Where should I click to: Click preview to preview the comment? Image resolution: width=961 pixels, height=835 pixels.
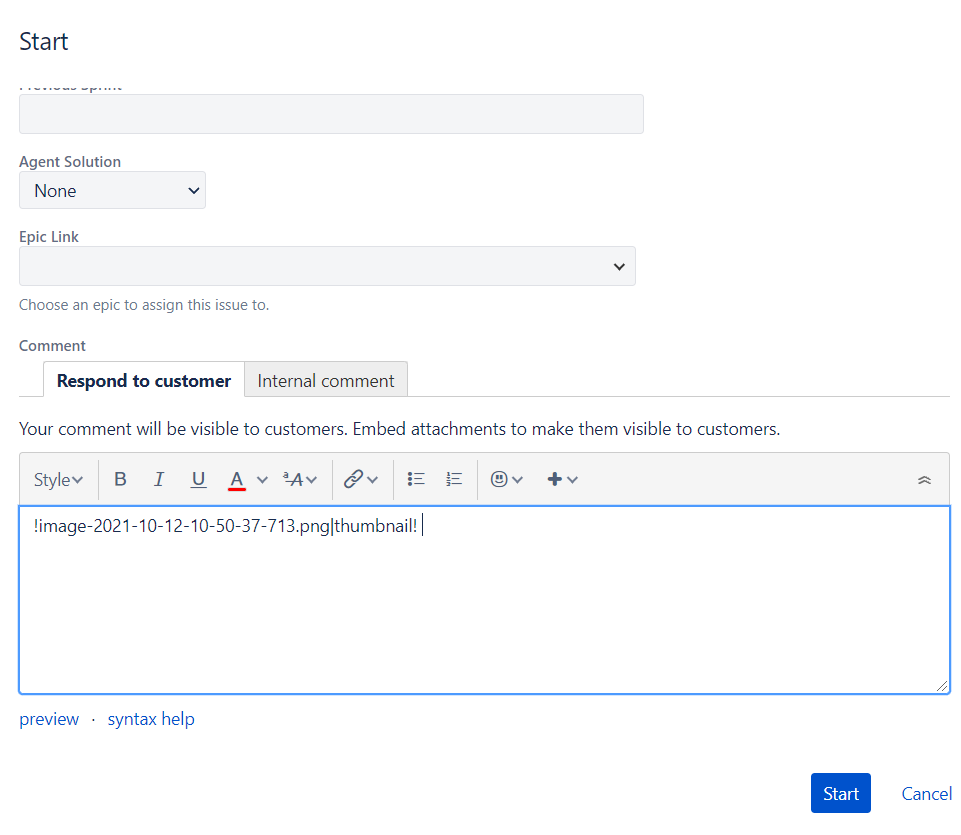pyautogui.click(x=48, y=719)
